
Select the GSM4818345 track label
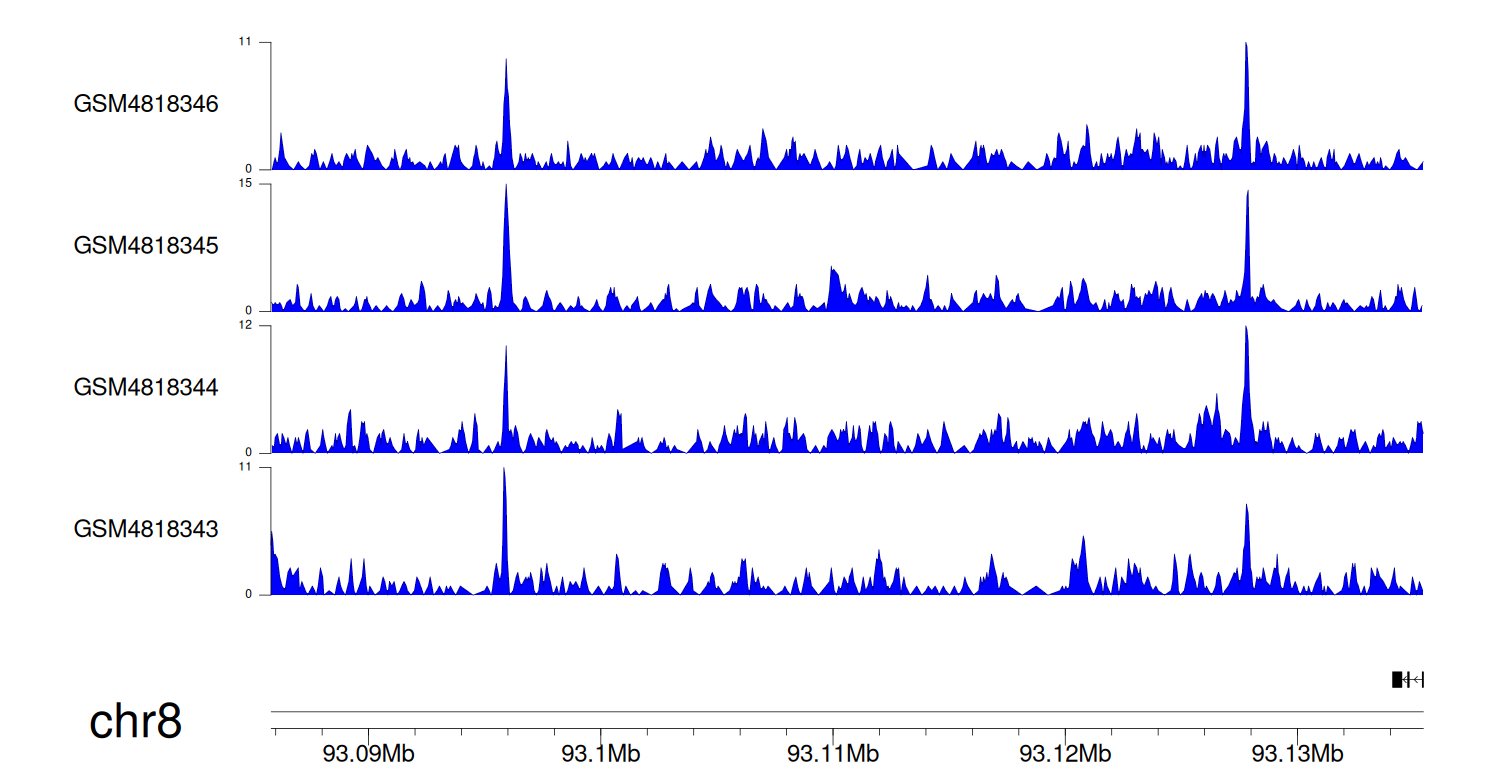click(x=146, y=246)
